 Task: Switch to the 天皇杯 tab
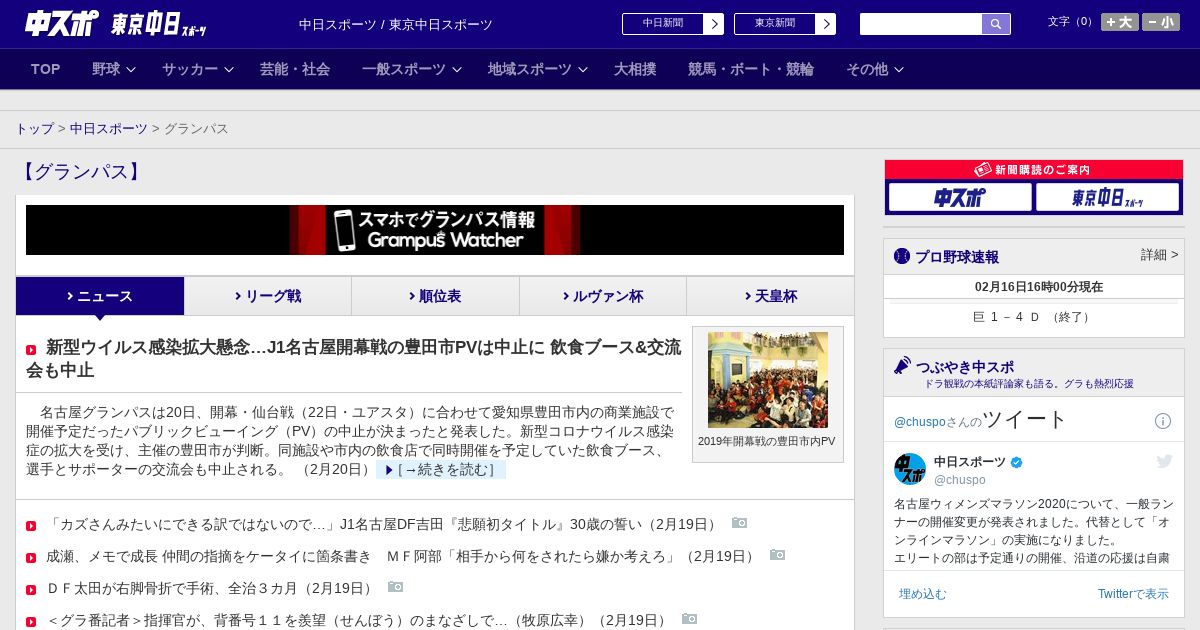point(770,296)
